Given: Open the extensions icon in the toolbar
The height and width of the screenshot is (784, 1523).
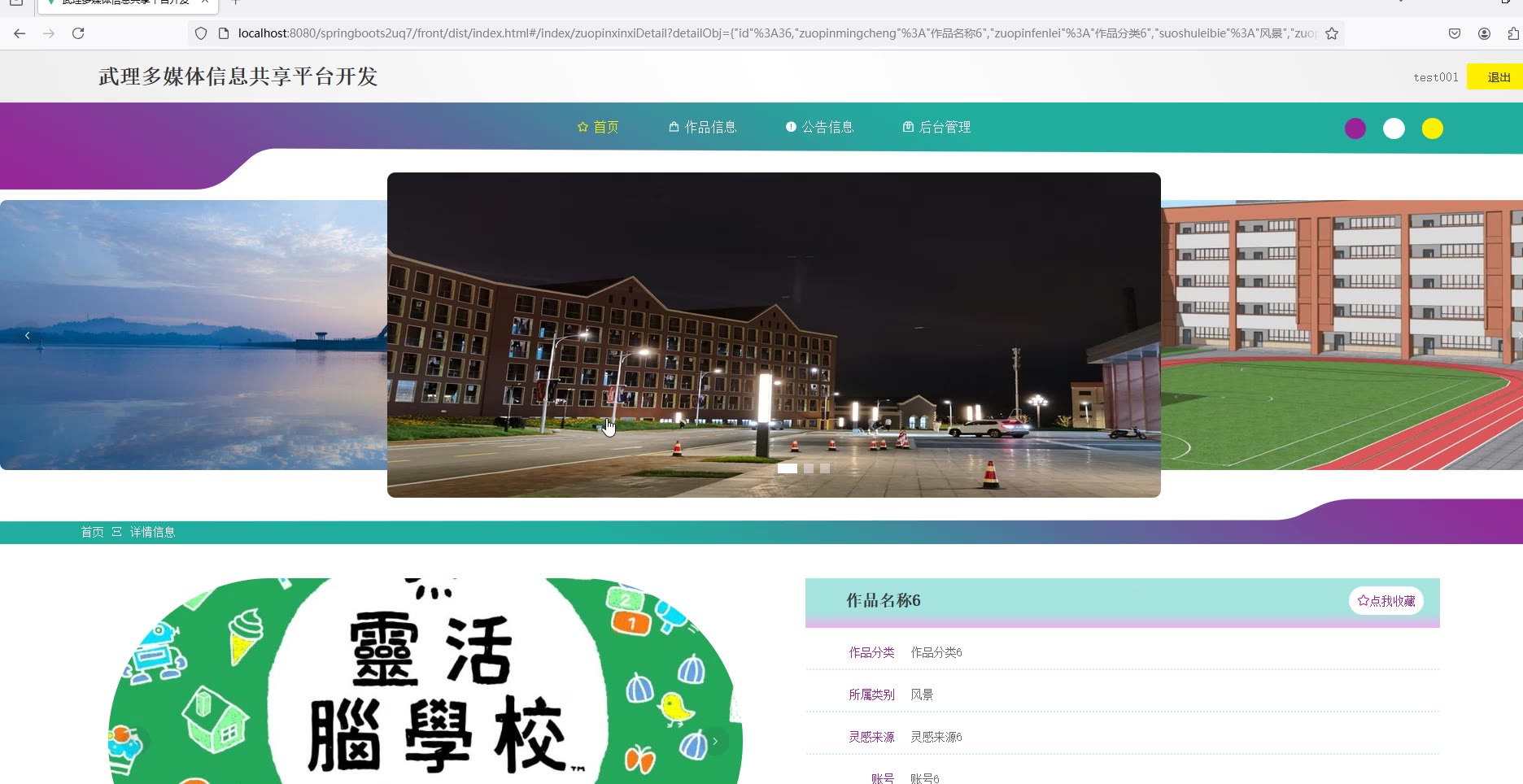Looking at the screenshot, I should click(x=1513, y=33).
